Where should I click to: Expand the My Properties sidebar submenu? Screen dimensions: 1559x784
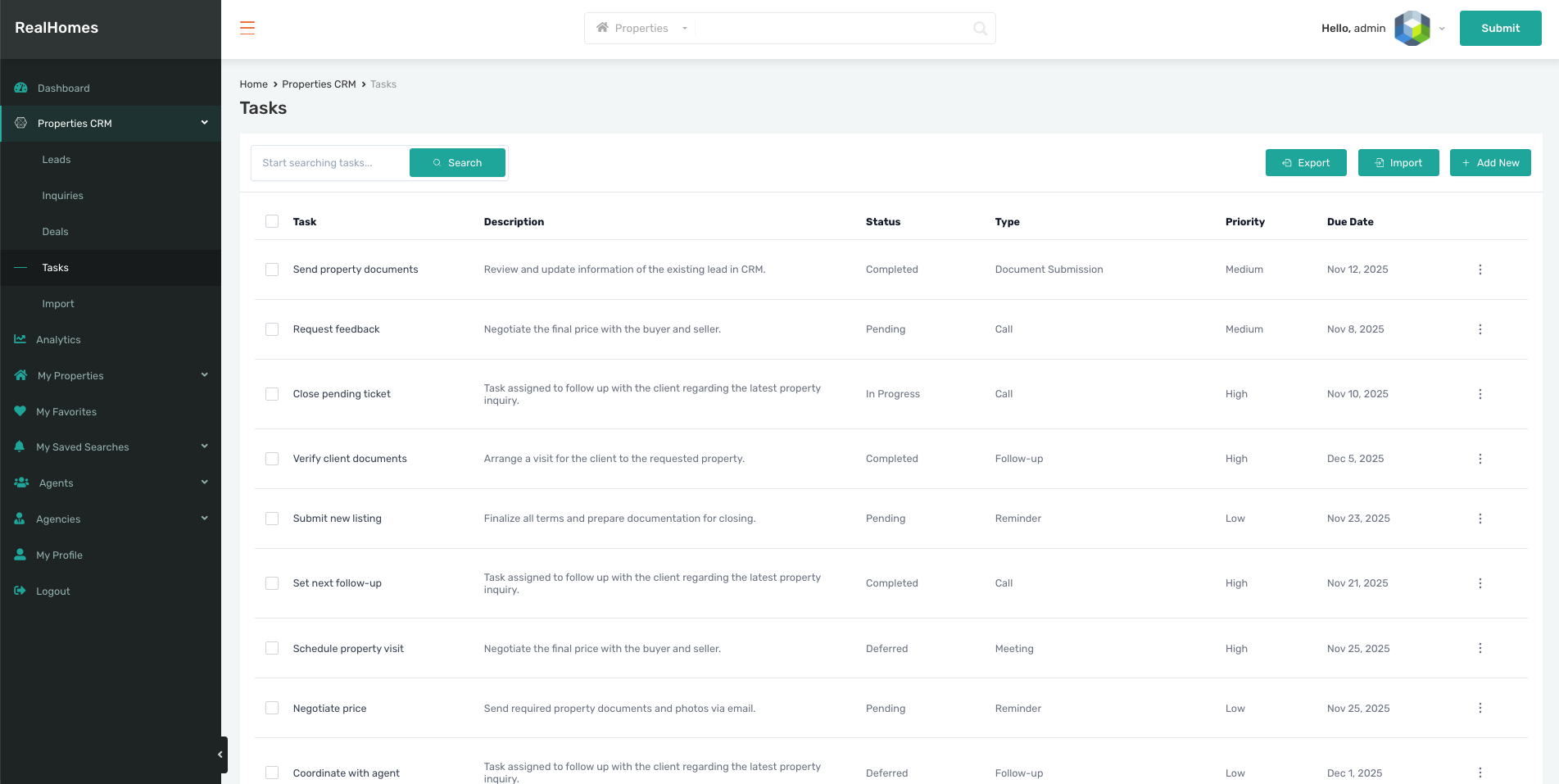(204, 375)
